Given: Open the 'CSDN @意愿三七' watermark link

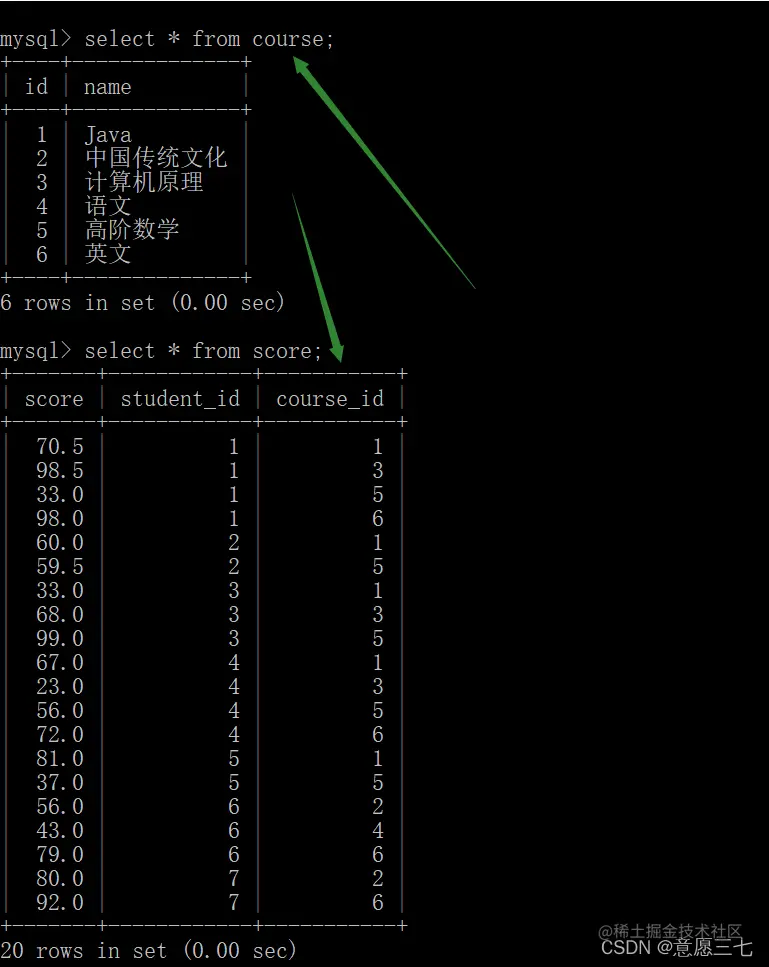Looking at the screenshot, I should pyautogui.click(x=676, y=947).
